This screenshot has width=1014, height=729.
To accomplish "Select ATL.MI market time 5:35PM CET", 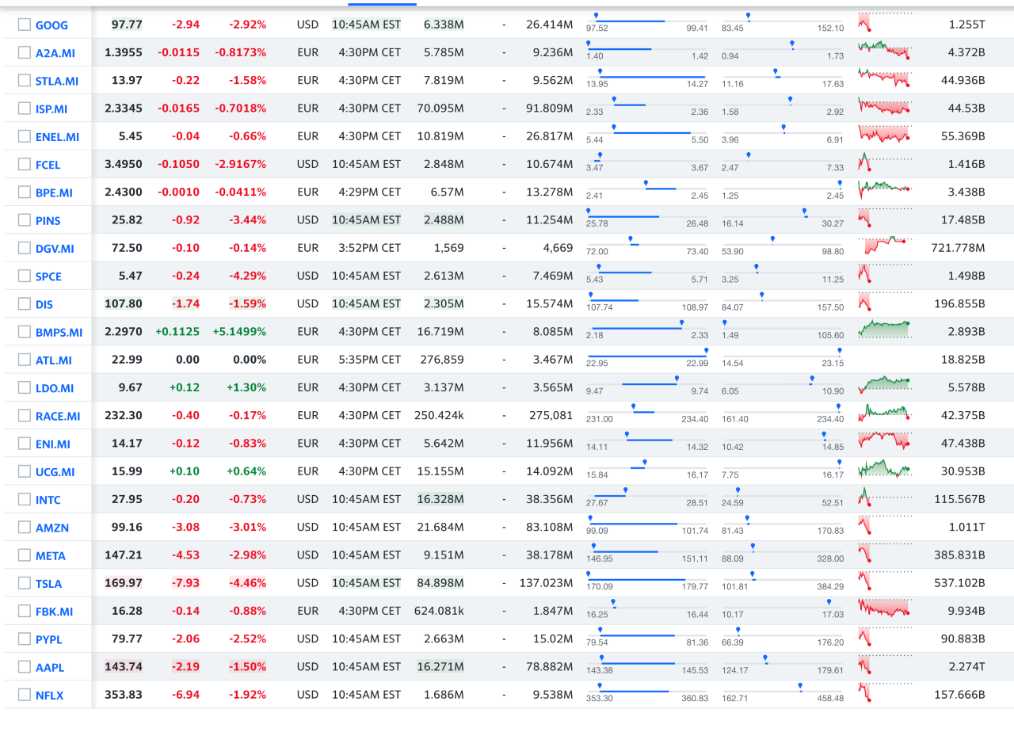I will pyautogui.click(x=370, y=360).
